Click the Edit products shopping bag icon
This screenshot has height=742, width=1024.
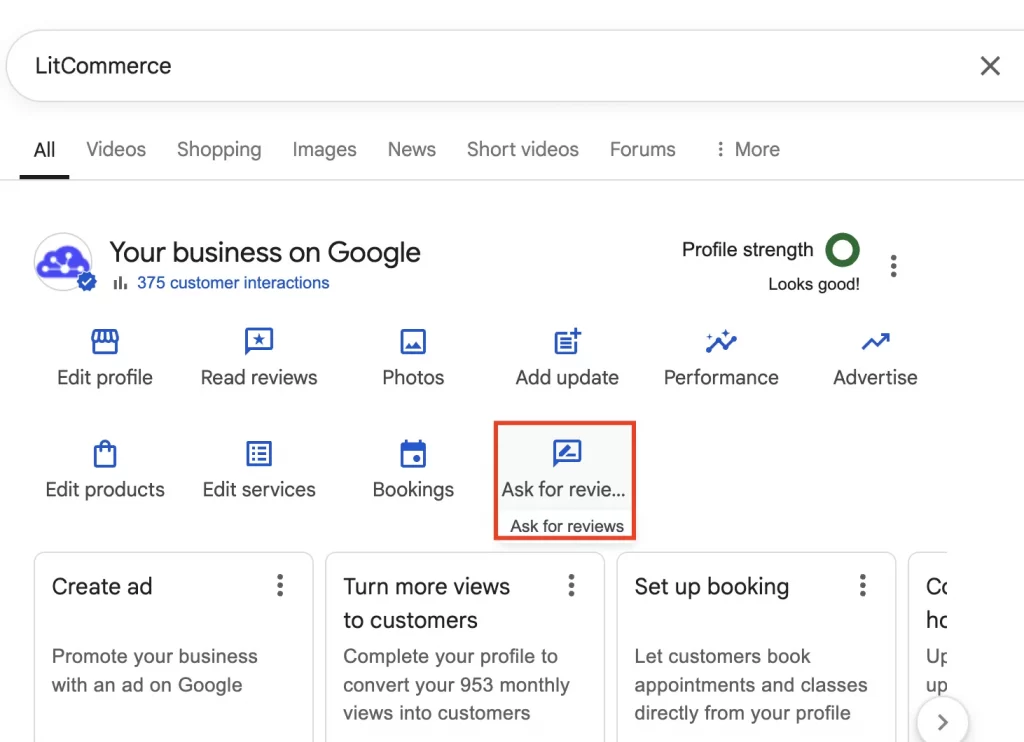click(x=105, y=454)
